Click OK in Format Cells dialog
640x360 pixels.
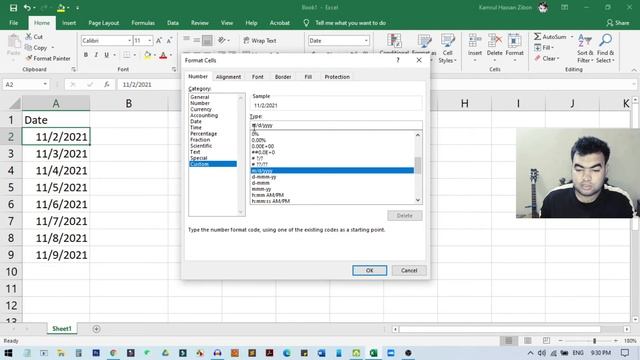click(x=369, y=270)
